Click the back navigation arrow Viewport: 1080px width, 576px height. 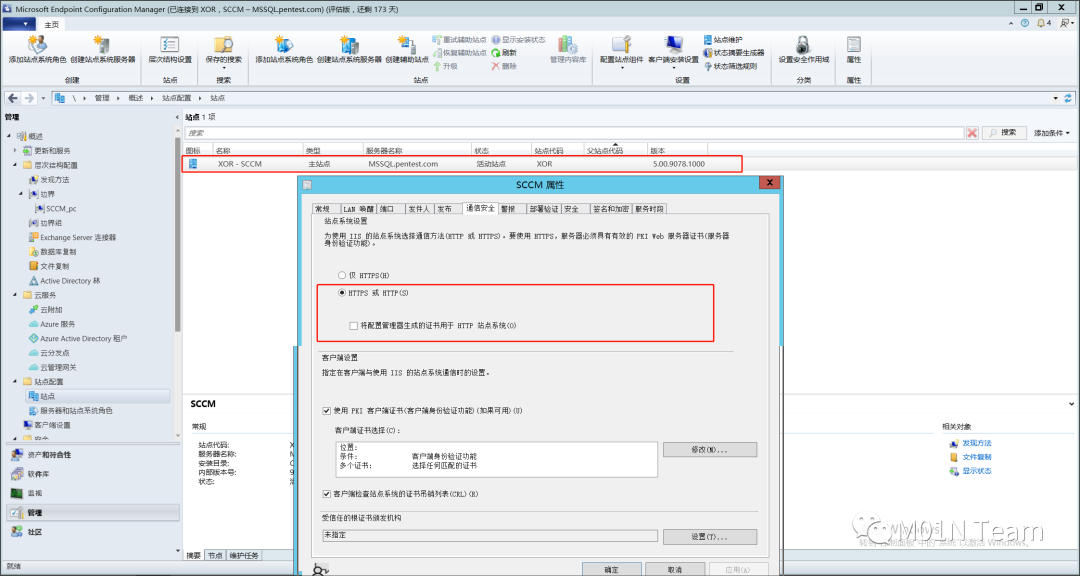pos(12,99)
